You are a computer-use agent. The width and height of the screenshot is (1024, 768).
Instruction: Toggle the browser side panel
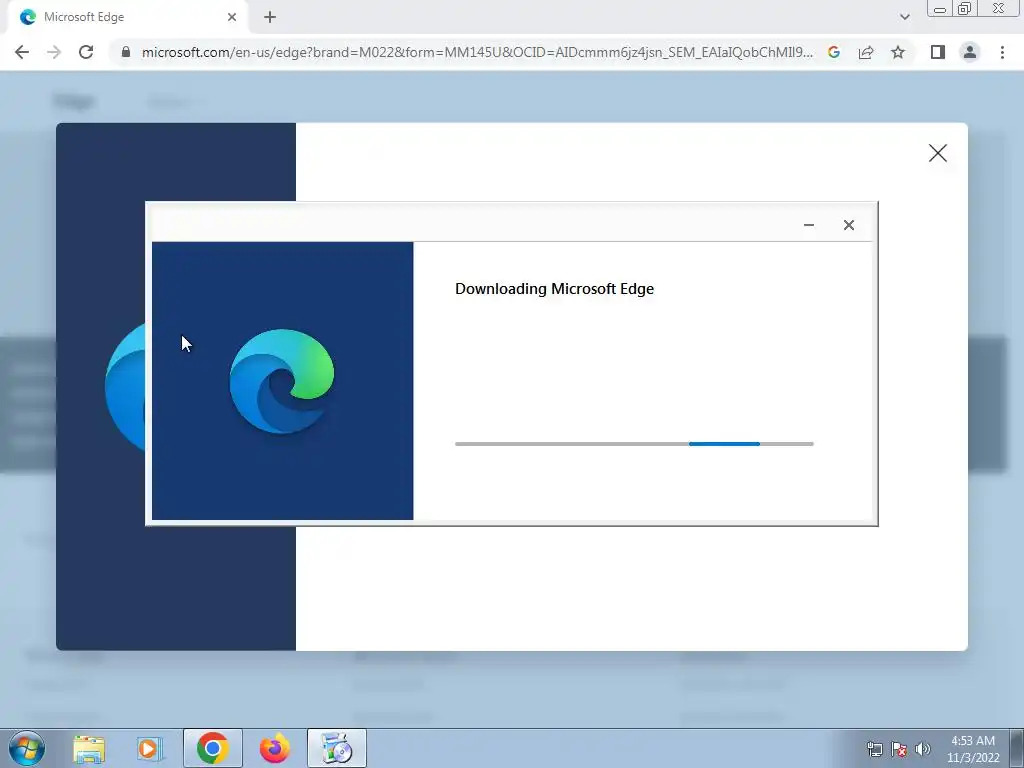tap(938, 52)
